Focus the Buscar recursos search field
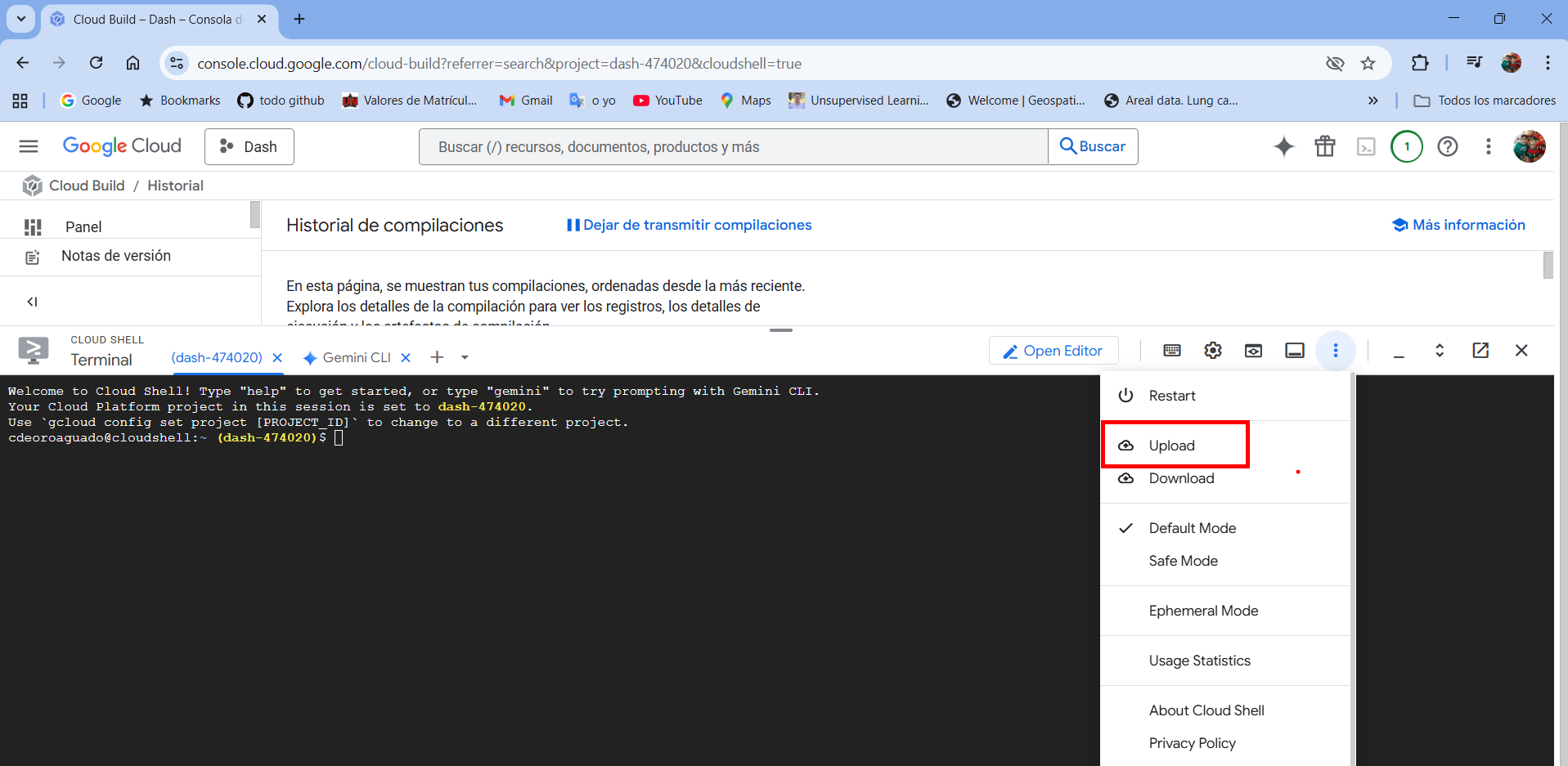 734,146
